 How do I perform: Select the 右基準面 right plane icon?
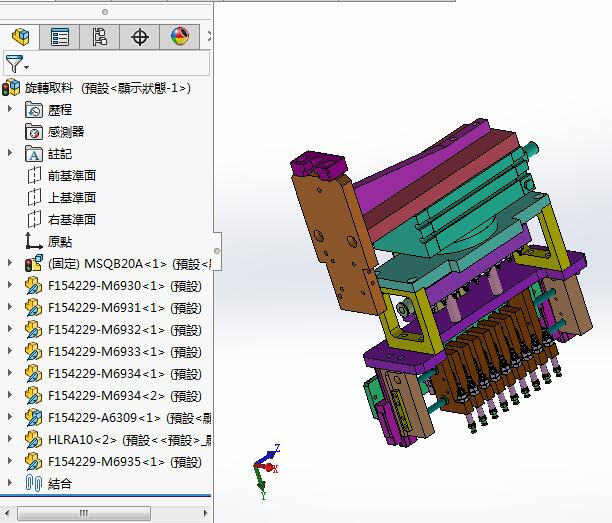pos(34,219)
